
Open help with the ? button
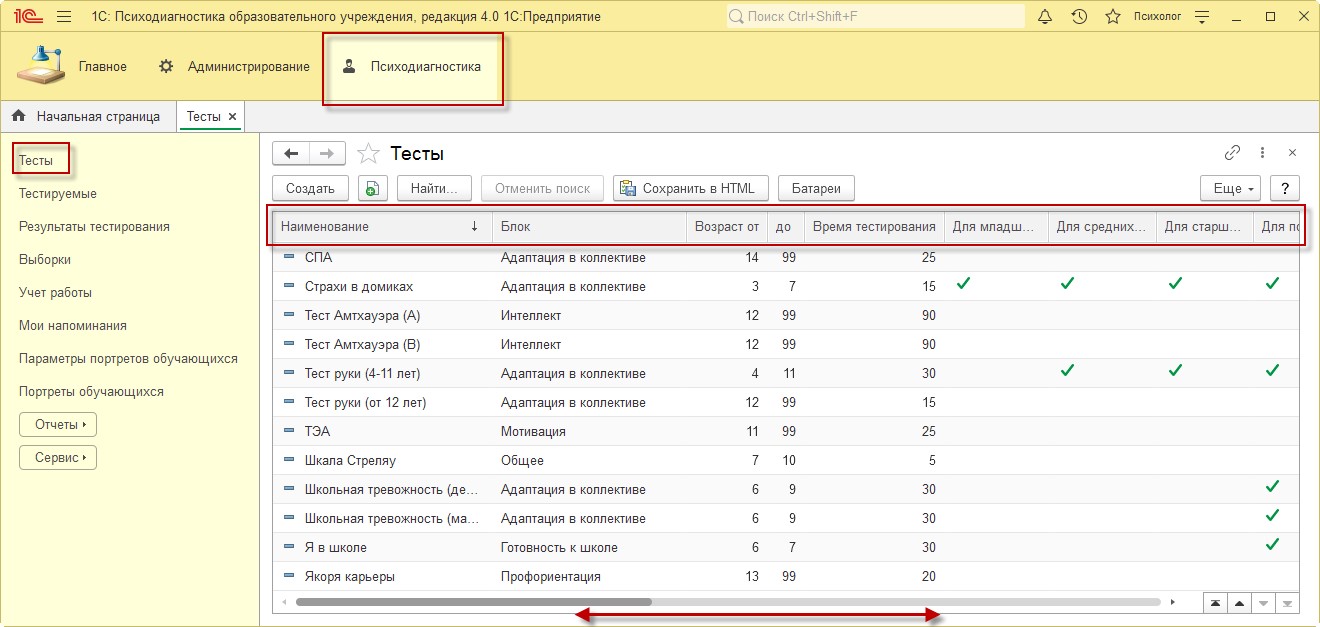coord(1285,188)
